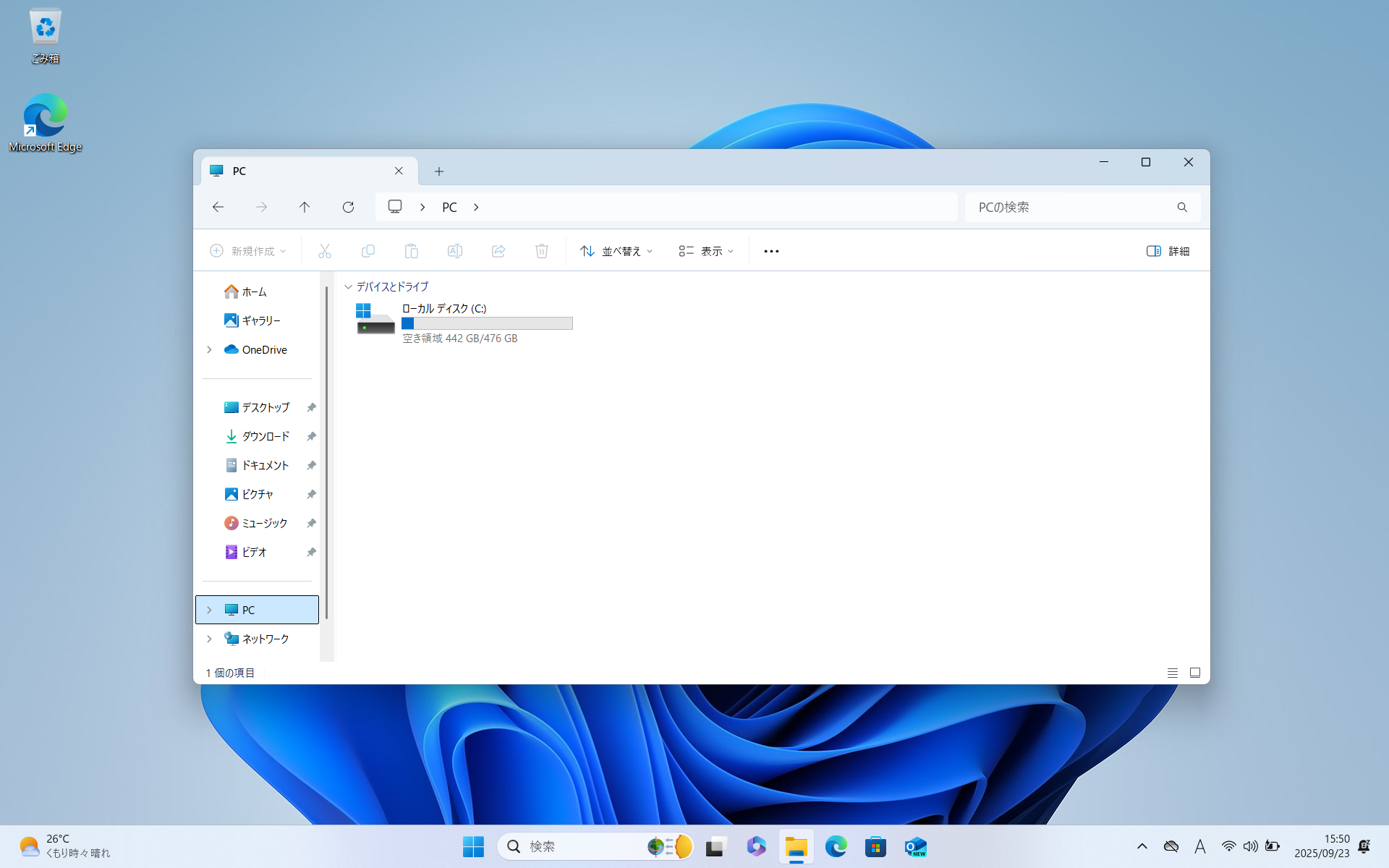The width and height of the screenshot is (1389, 868).
Task: Open the 並べ替え sort dropdown
Action: tap(616, 251)
